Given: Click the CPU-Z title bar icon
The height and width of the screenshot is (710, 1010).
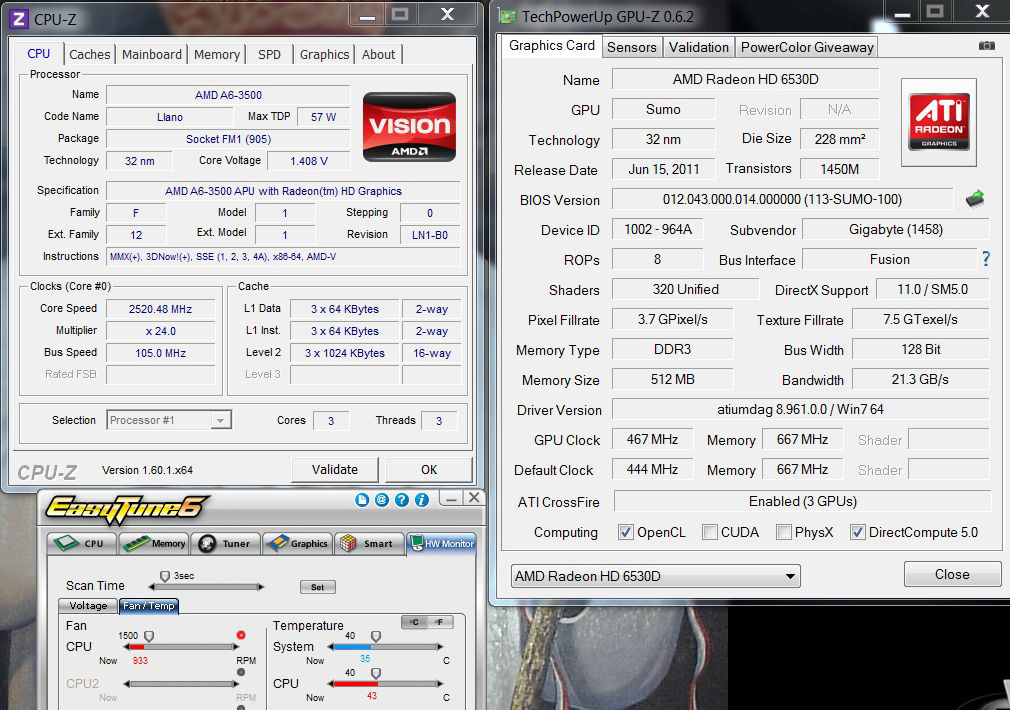Looking at the screenshot, I should 19,19.
